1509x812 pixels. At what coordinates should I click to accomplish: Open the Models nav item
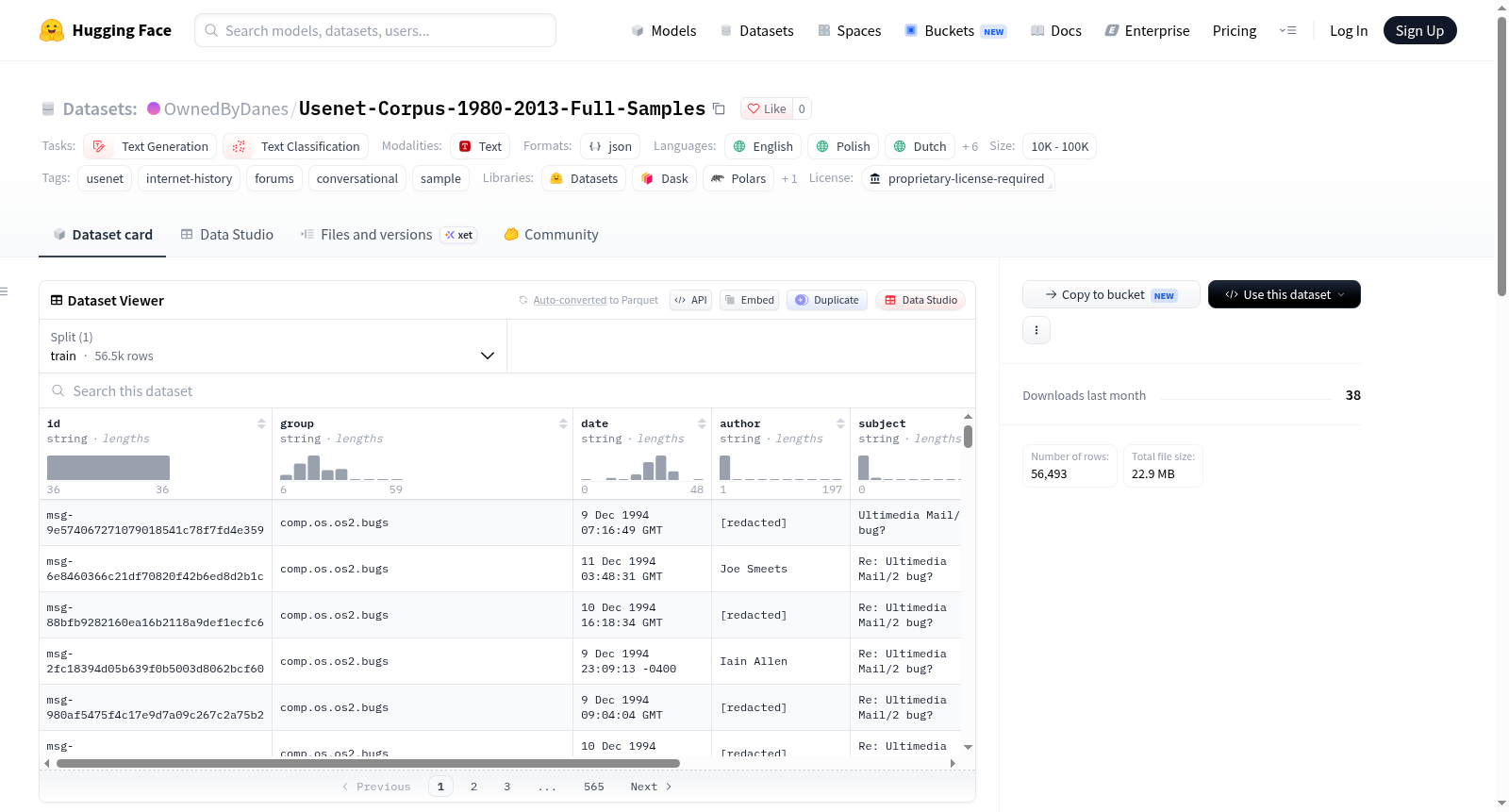pyautogui.click(x=664, y=30)
